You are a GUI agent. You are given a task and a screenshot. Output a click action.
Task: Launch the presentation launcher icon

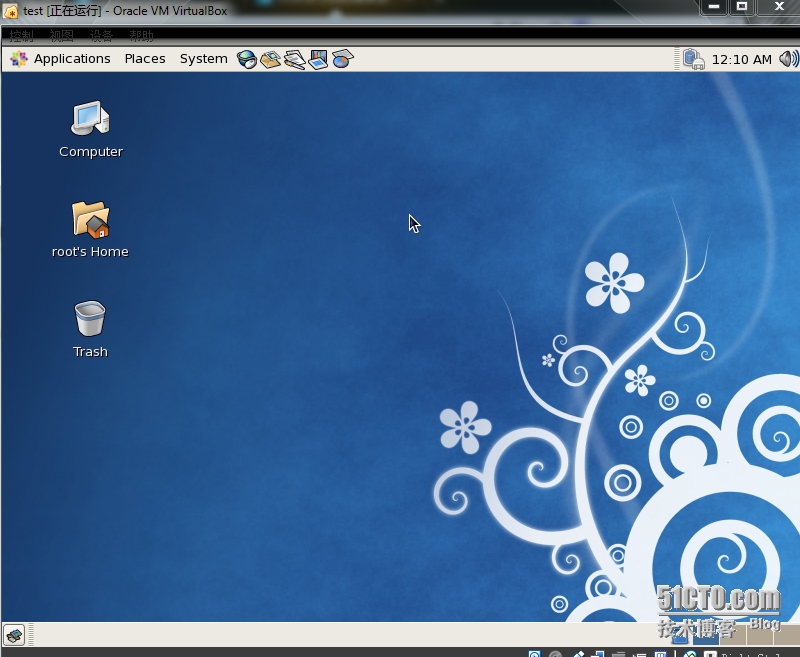click(318, 59)
